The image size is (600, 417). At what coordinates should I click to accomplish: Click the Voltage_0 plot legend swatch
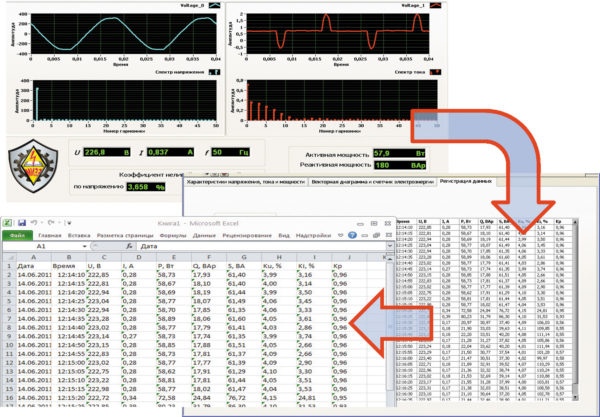214,5
